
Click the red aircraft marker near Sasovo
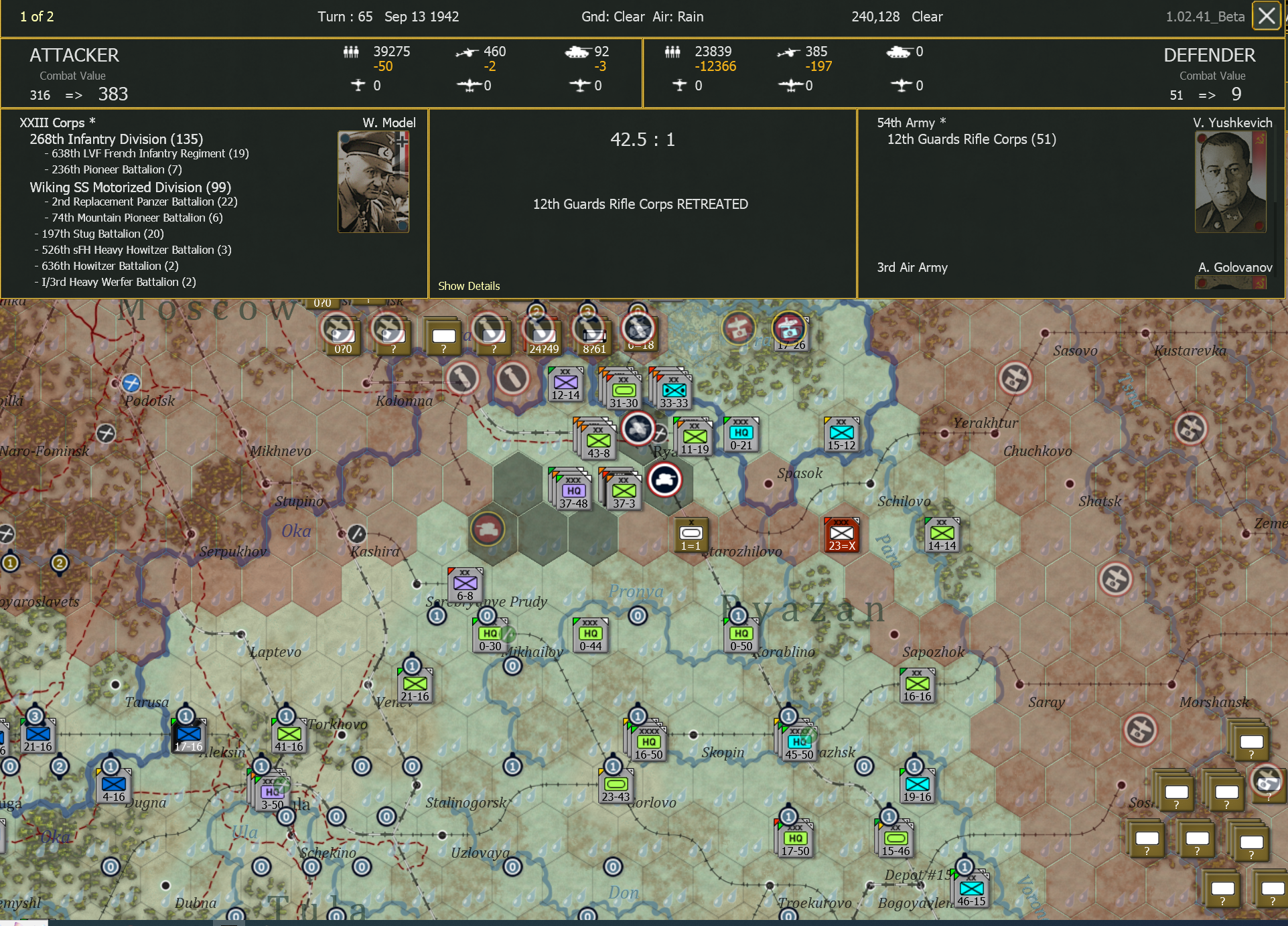pyautogui.click(x=1015, y=378)
